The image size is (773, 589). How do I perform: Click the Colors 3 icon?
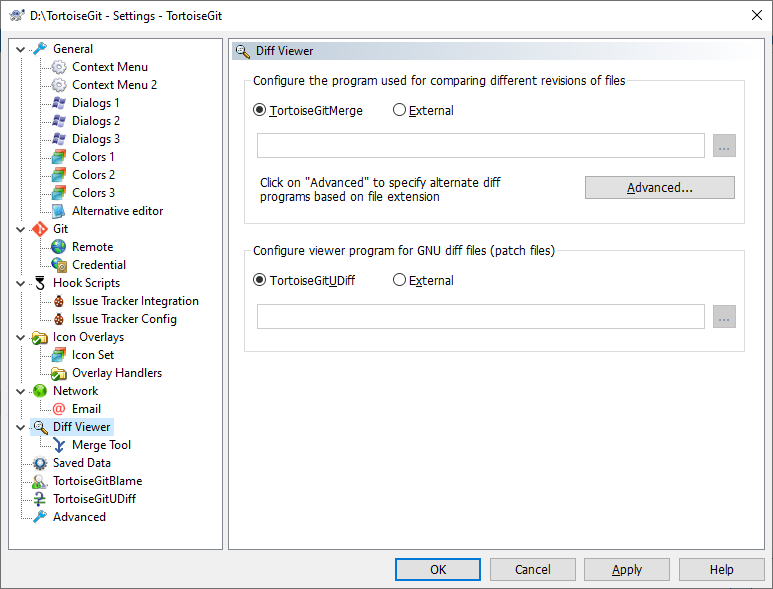59,193
